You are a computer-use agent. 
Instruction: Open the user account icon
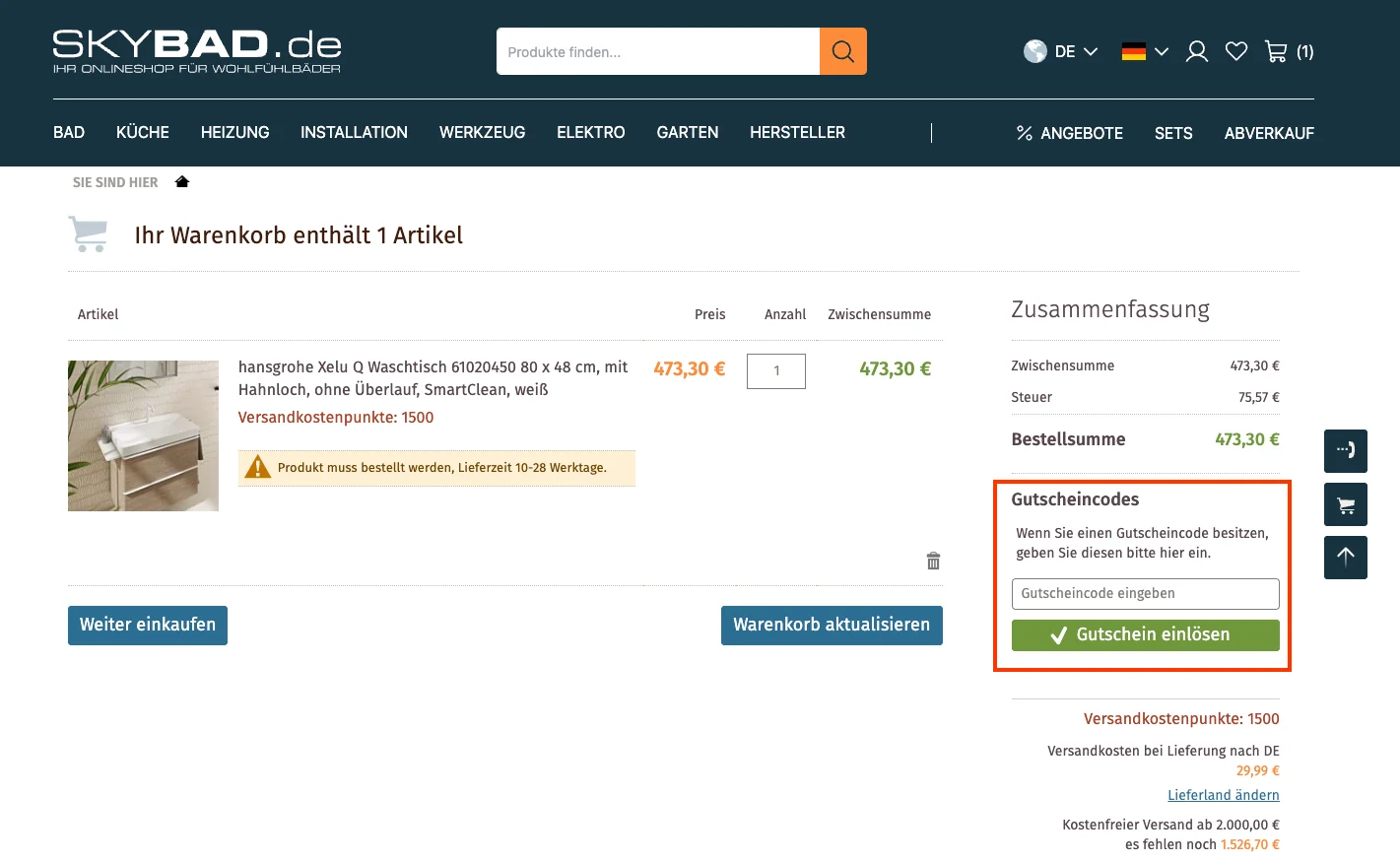pyautogui.click(x=1196, y=51)
